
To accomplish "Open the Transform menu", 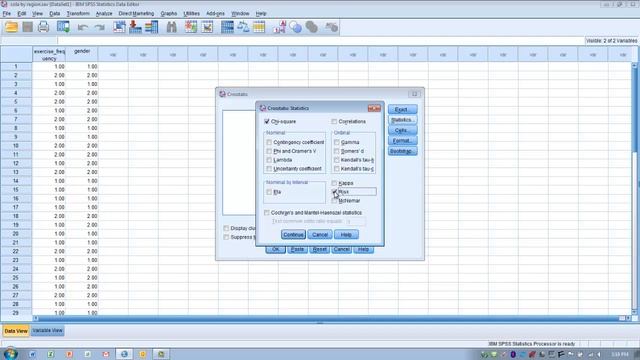I will coord(78,13).
